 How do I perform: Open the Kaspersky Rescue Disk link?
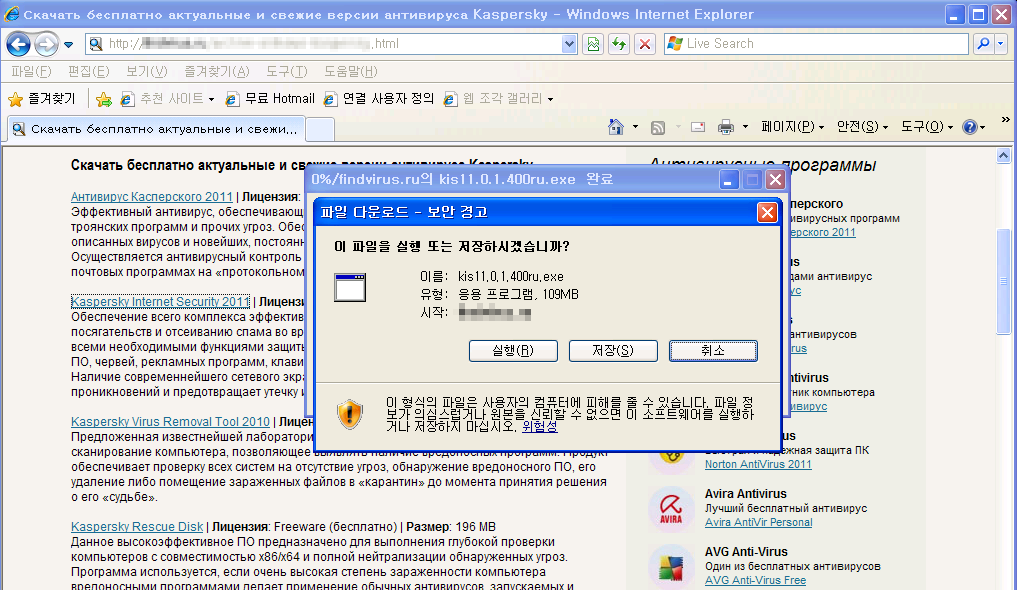pyautogui.click(x=137, y=526)
